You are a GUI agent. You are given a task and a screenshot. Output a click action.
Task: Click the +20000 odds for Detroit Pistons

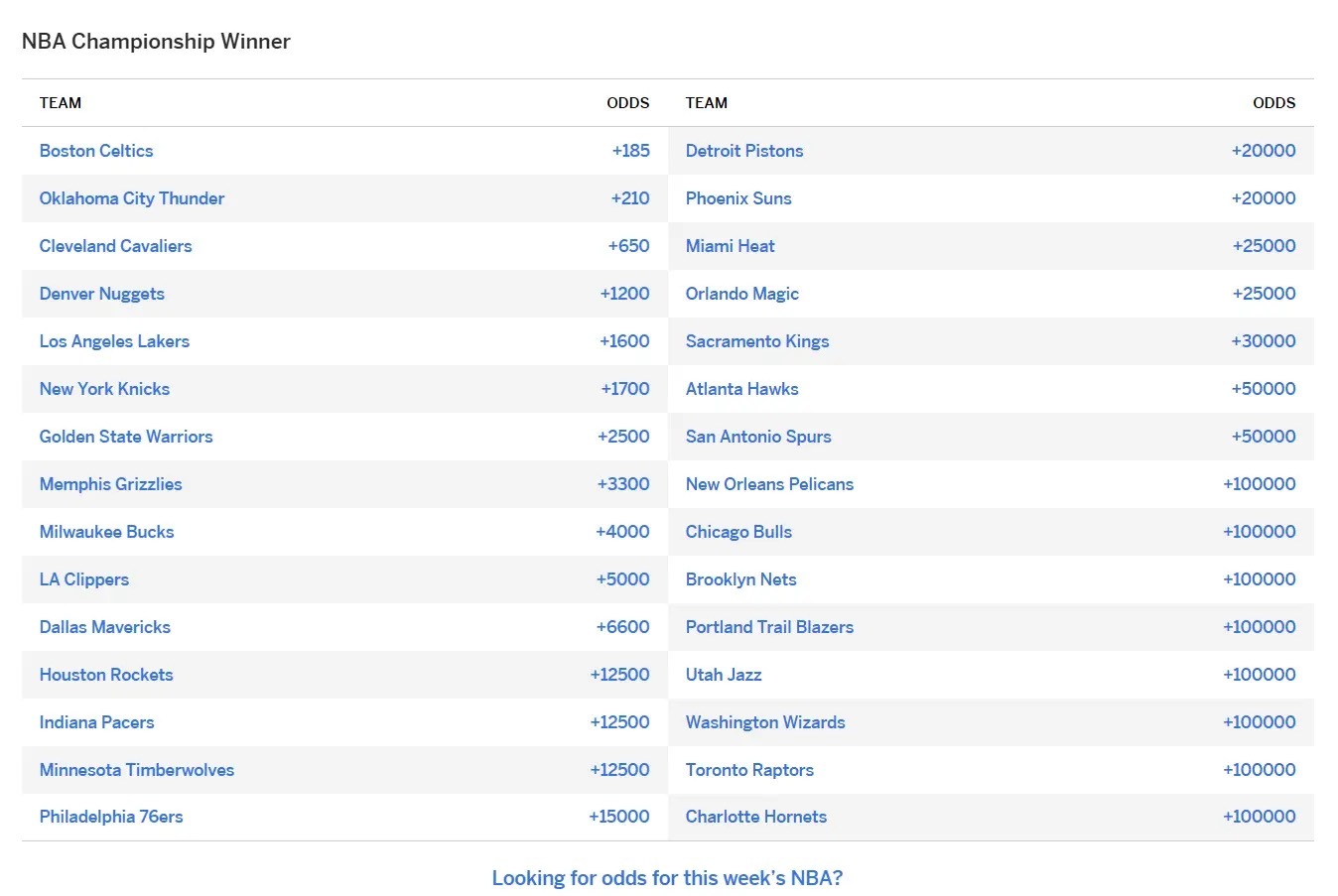point(1264,151)
